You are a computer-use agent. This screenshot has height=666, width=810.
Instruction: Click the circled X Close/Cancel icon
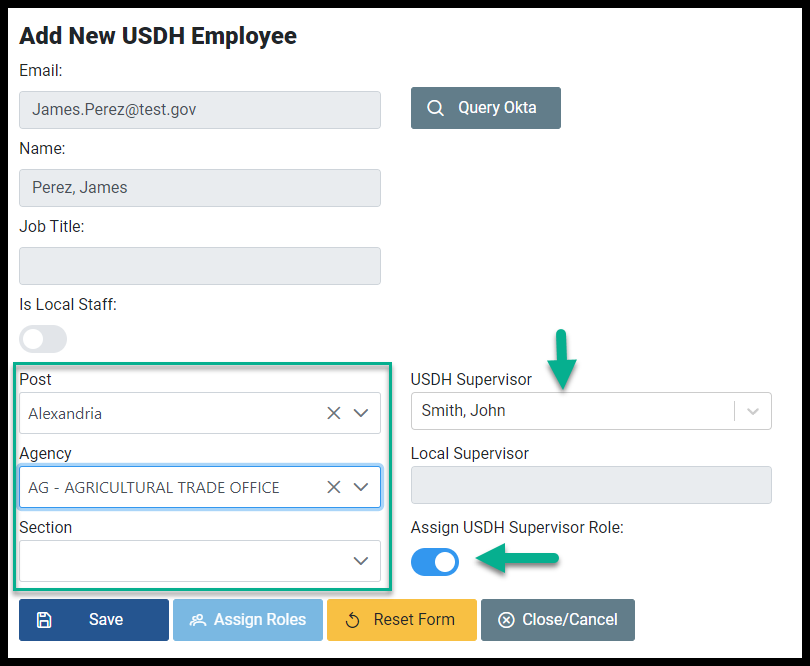click(x=506, y=620)
